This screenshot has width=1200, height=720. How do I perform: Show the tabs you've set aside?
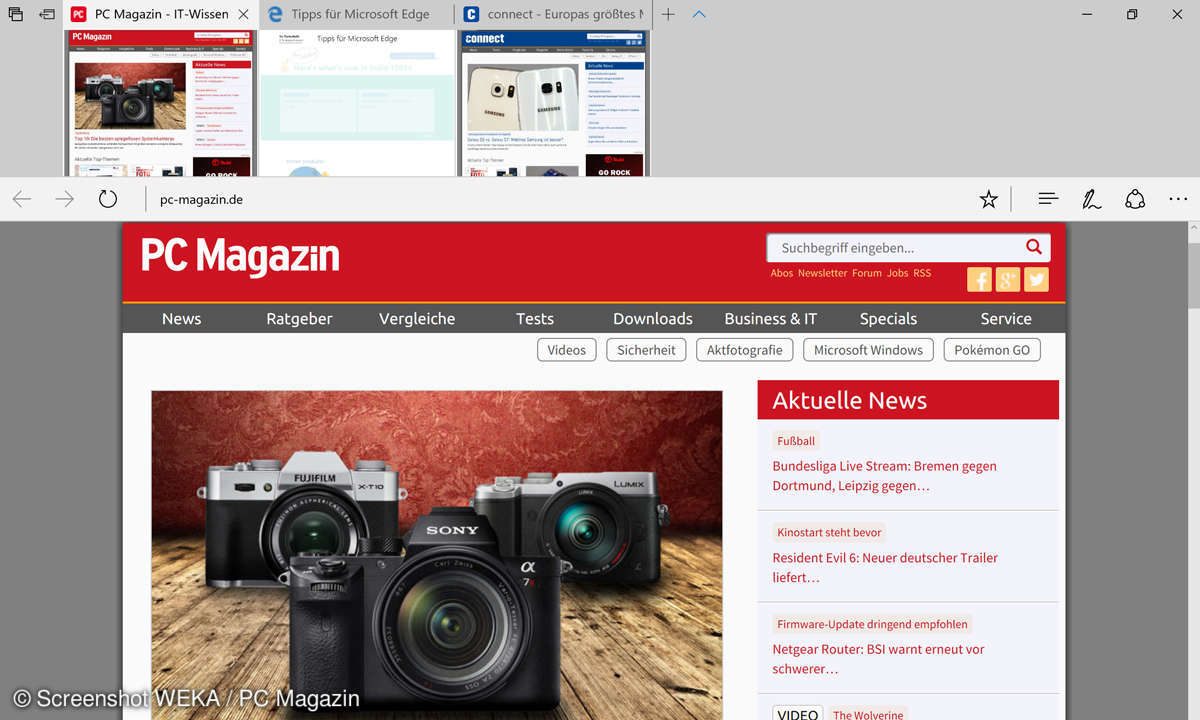click(15, 15)
